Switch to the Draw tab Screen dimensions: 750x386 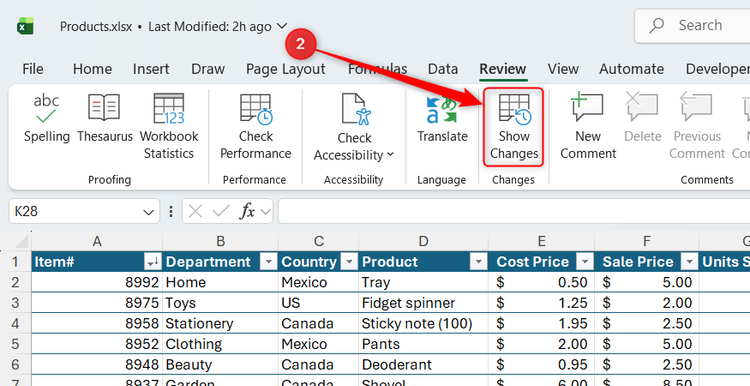(208, 69)
